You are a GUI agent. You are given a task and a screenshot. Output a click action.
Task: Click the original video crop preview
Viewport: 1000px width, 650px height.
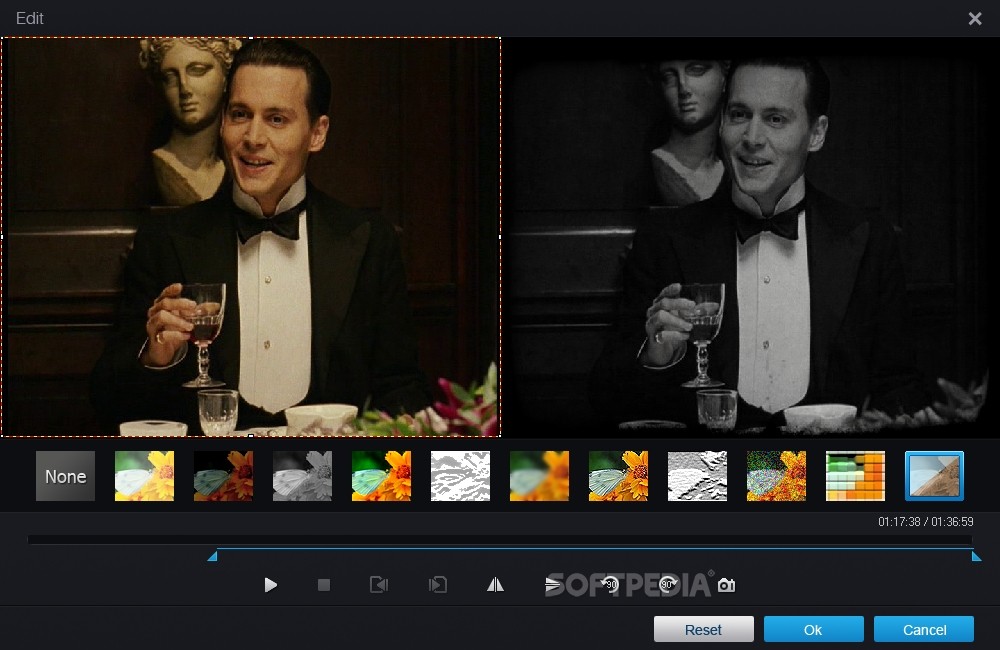pos(251,237)
